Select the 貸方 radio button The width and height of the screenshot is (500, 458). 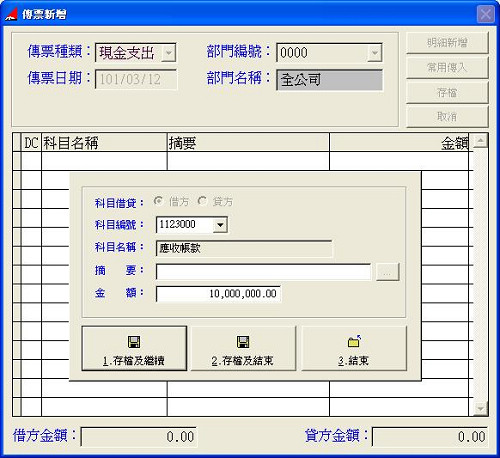pyautogui.click(x=202, y=201)
